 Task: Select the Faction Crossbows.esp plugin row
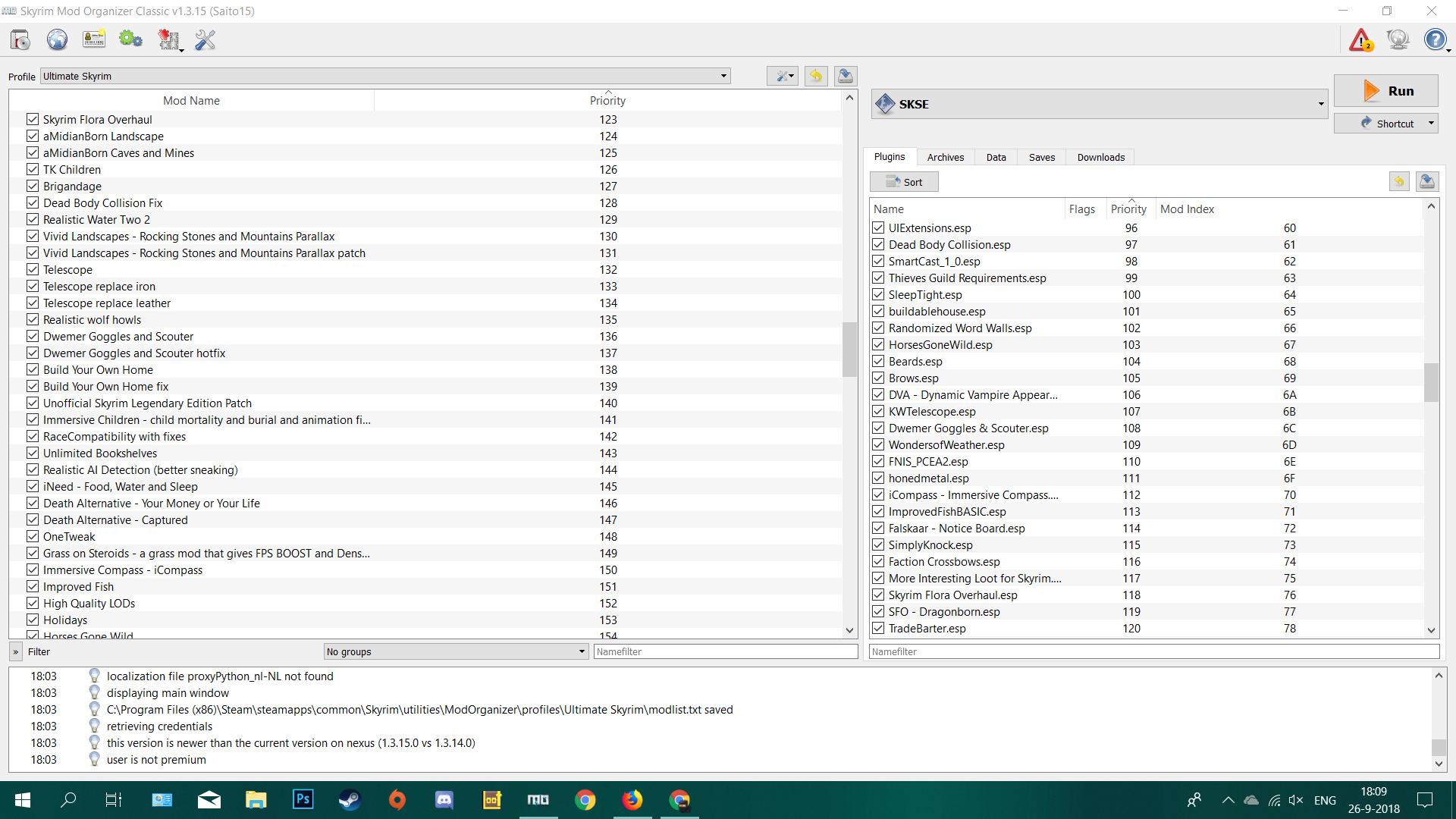point(1147,561)
